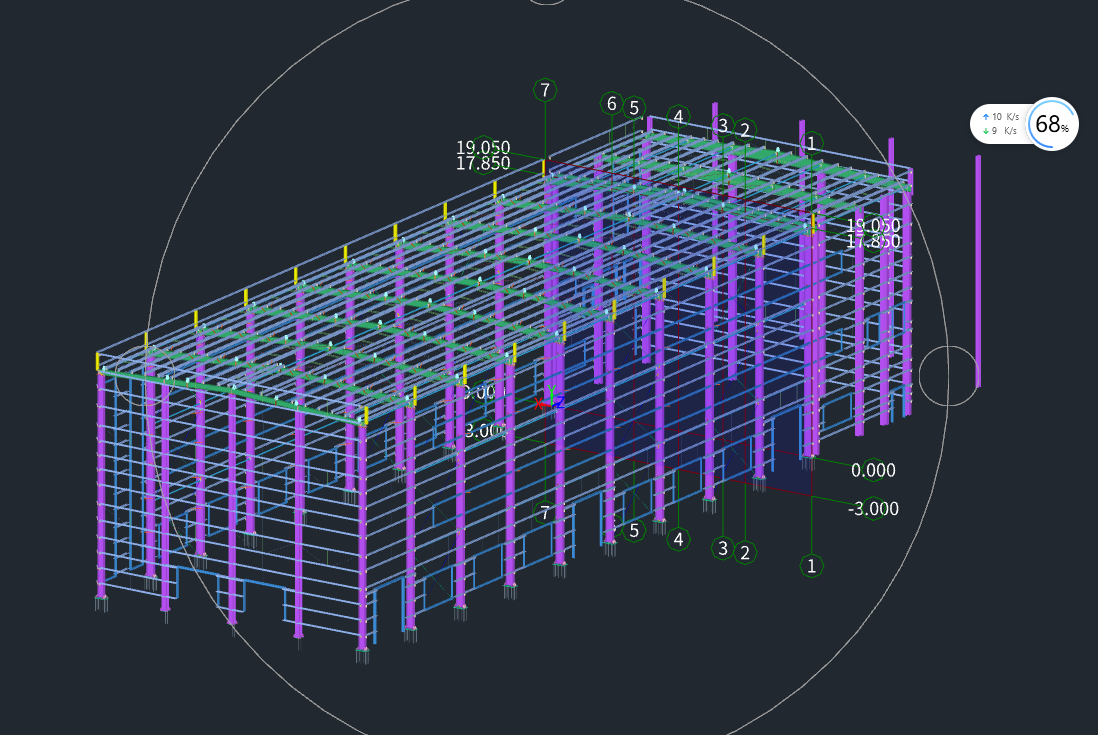This screenshot has height=735, width=1098.
Task: Select top grid bubble number 1
Action: point(811,143)
